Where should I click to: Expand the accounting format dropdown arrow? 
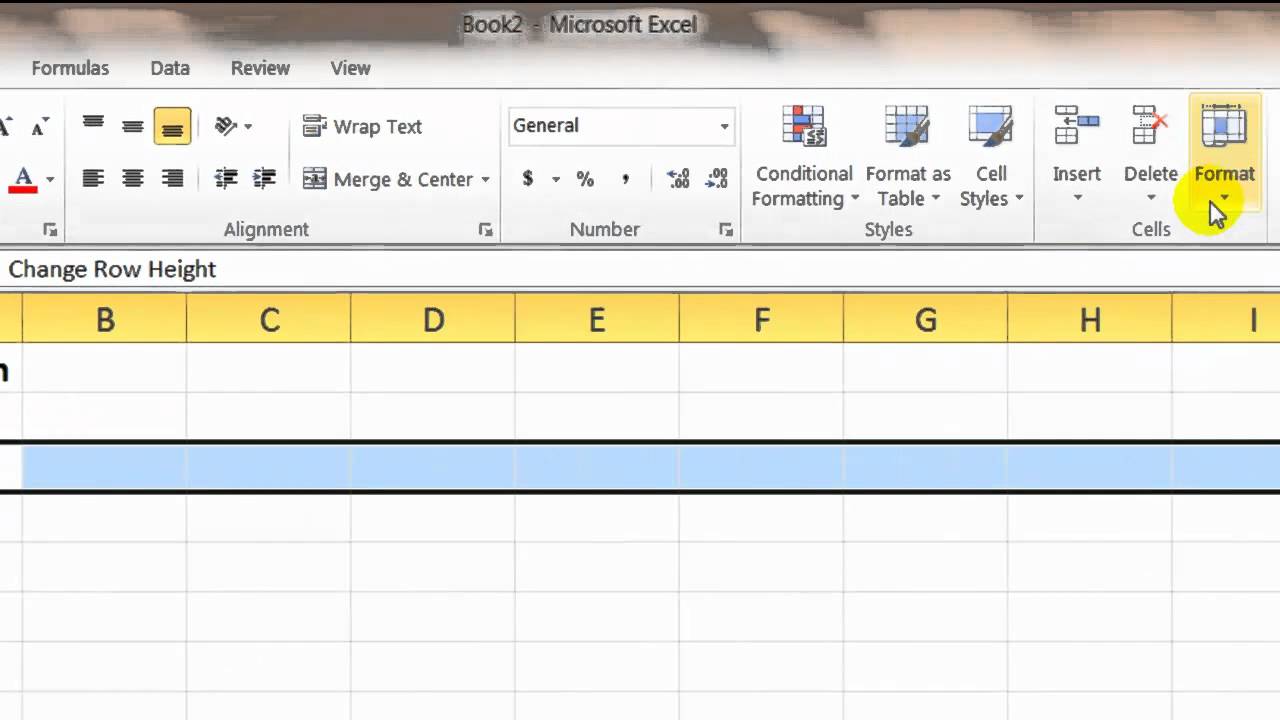pos(556,180)
